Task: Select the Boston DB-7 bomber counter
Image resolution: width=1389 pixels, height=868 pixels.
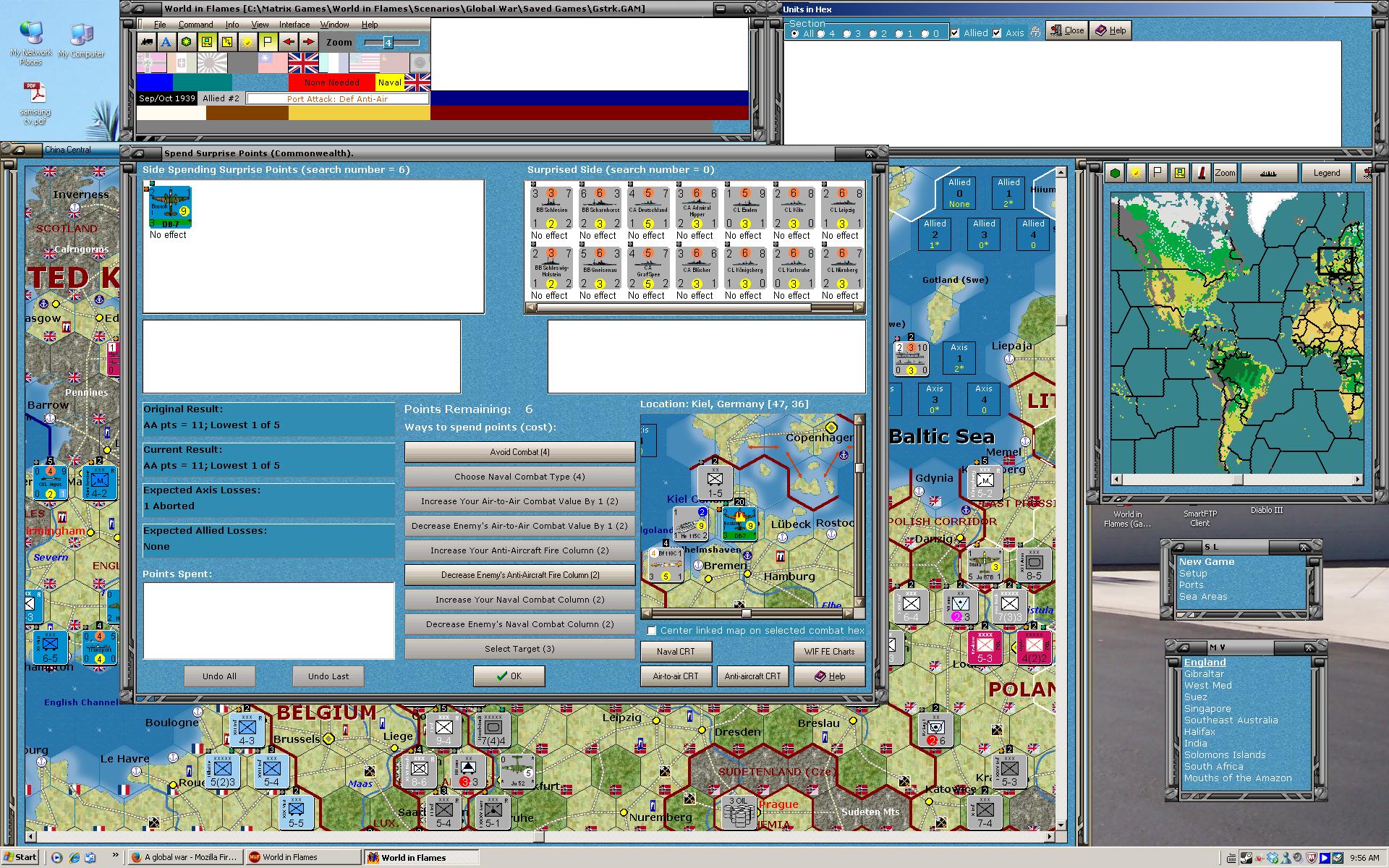Action: click(170, 207)
